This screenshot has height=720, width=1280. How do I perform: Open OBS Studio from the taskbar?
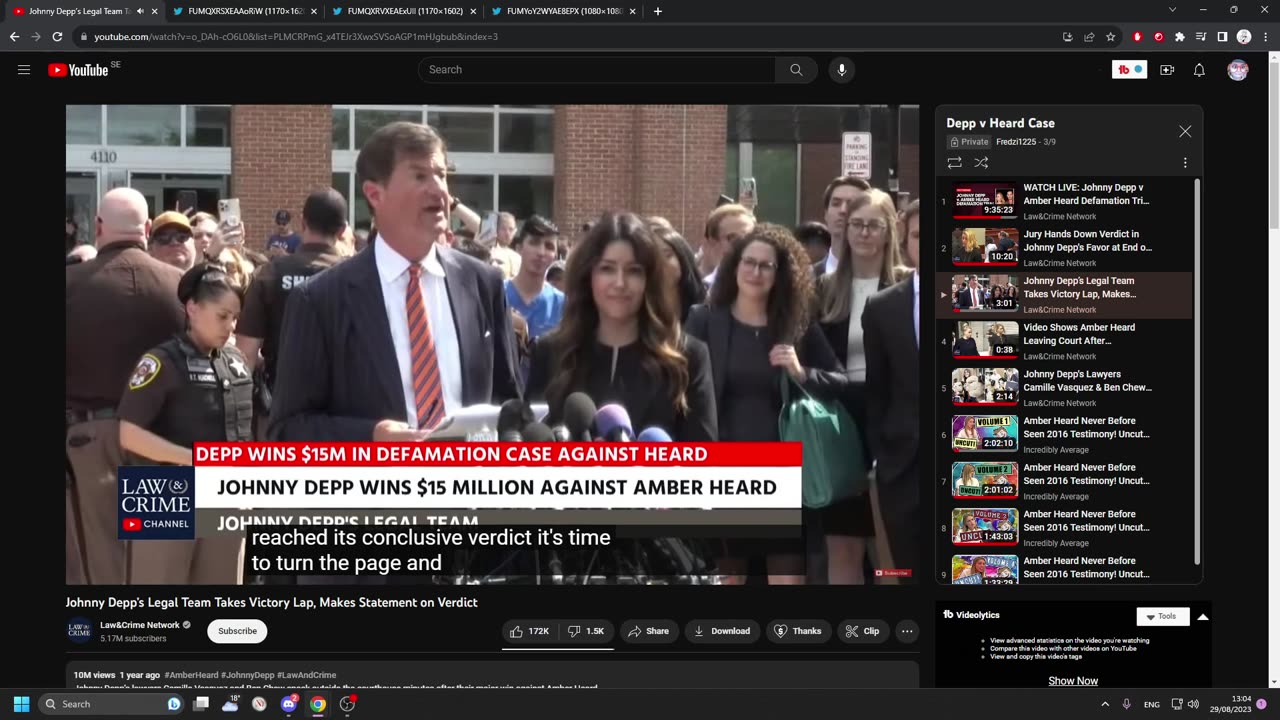347,704
